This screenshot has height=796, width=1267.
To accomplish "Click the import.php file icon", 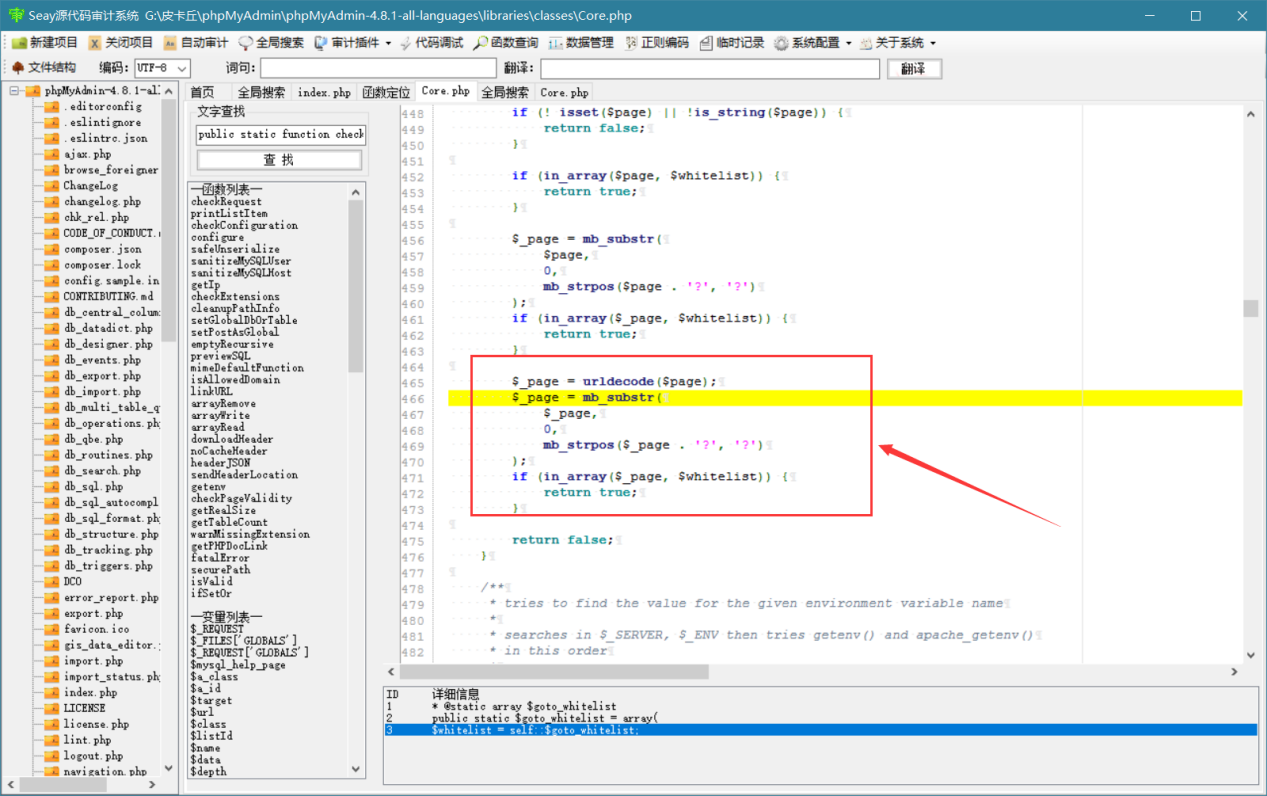I will tap(51, 661).
